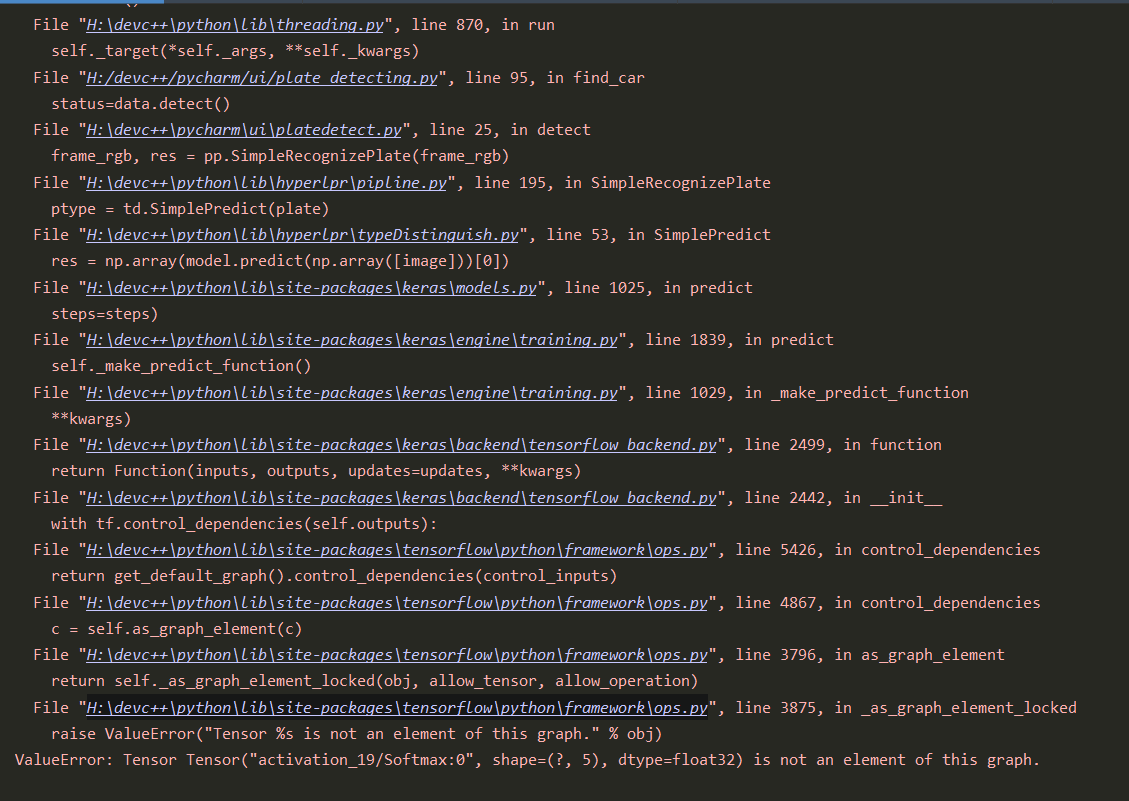This screenshot has height=801, width=1129.
Task: Select the 'return get_default_graph()' code line
Action: (x=334, y=576)
